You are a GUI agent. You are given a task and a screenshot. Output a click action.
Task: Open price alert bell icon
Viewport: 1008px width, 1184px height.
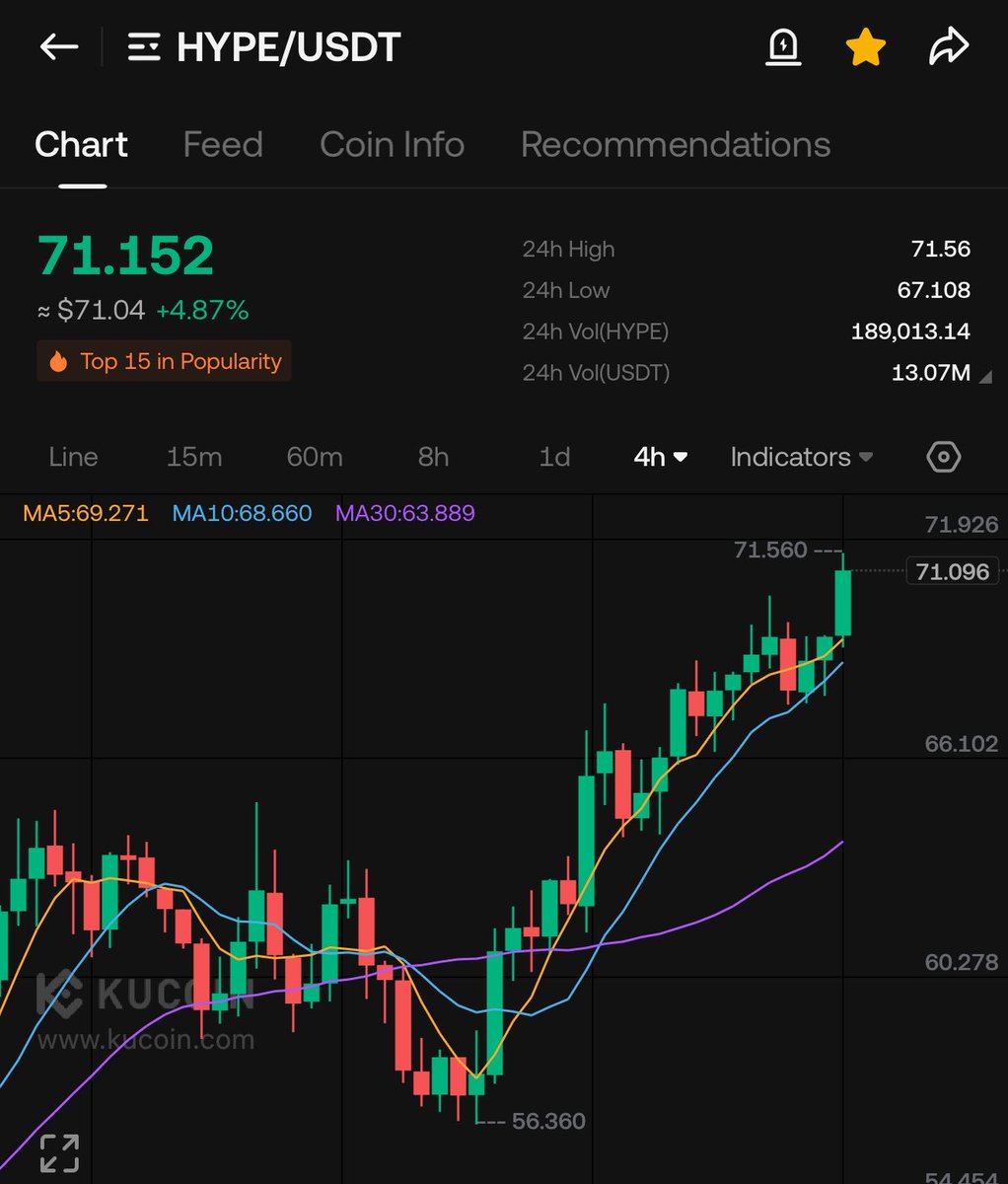pos(783,47)
